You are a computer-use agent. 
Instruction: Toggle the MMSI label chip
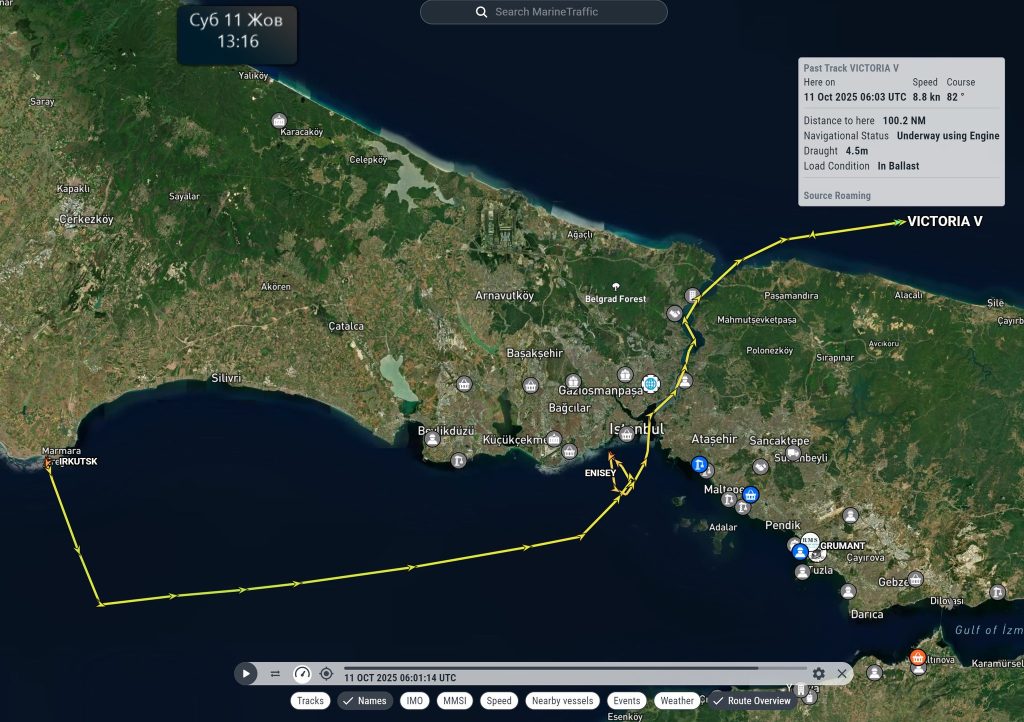[x=454, y=701]
